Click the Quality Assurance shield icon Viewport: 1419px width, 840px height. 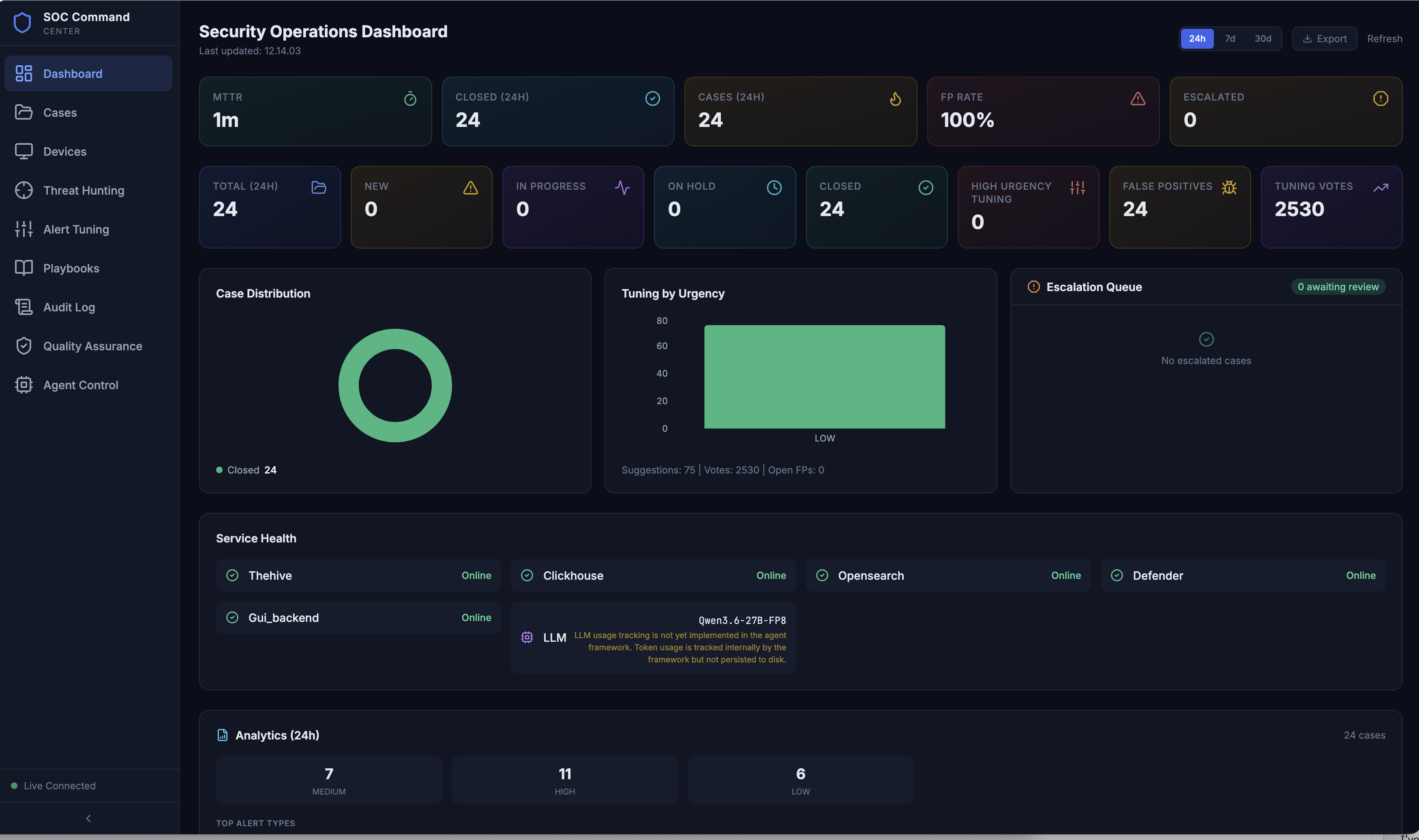coord(24,346)
